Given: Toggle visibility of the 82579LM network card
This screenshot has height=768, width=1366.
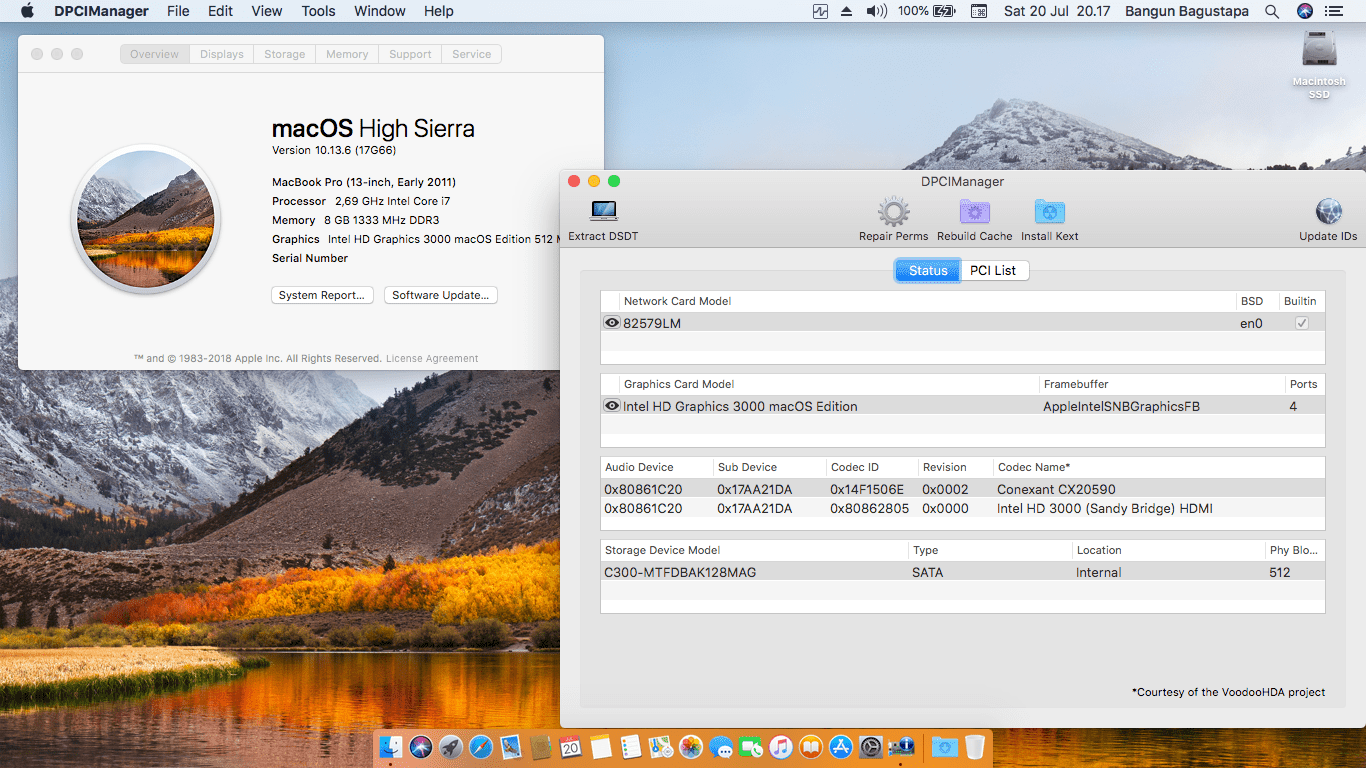Looking at the screenshot, I should click(x=611, y=322).
